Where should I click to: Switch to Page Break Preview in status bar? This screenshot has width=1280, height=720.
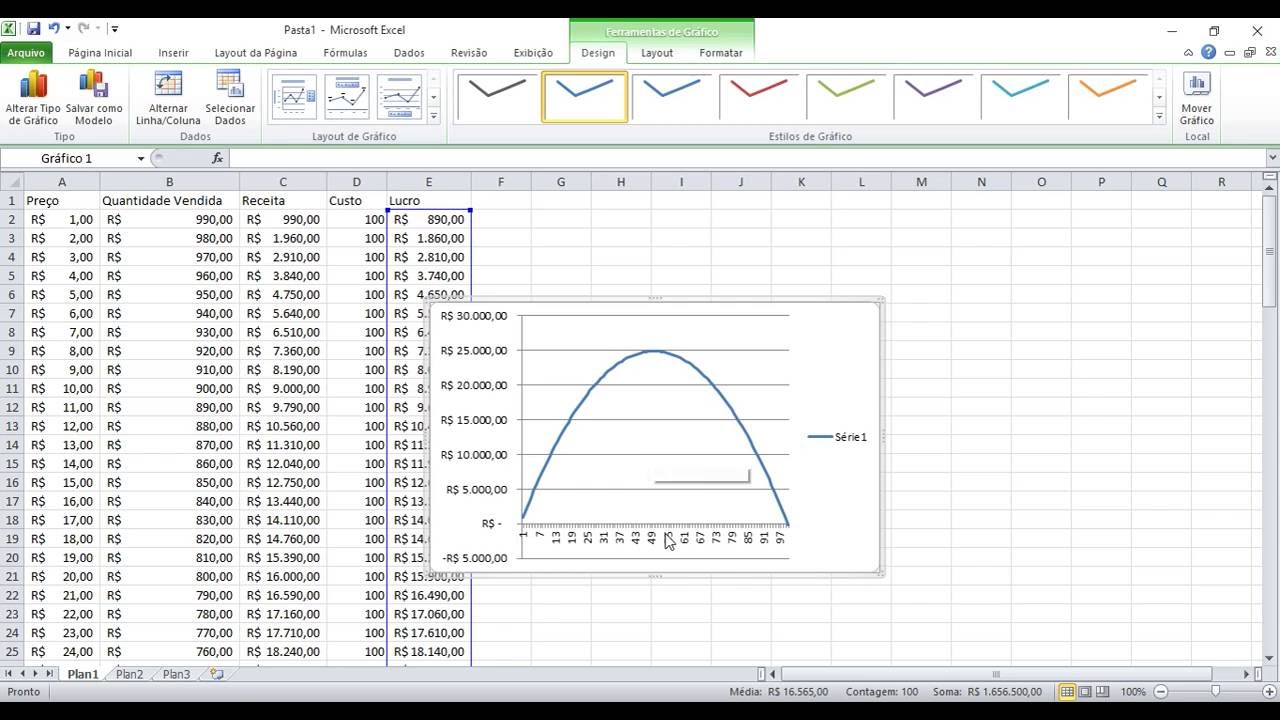[1102, 692]
